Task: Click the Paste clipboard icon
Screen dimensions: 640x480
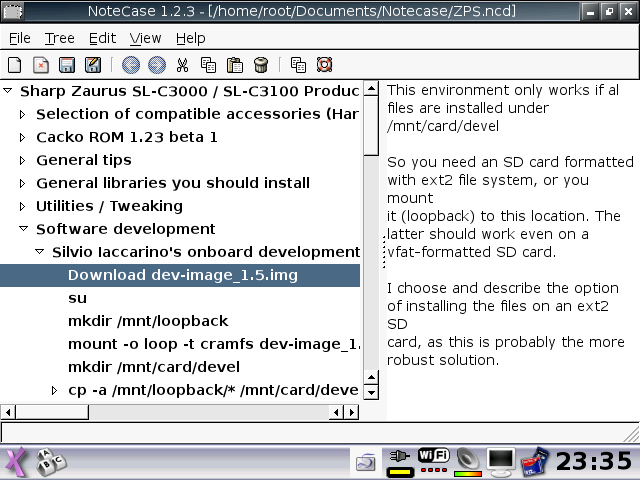Action: tap(235, 65)
